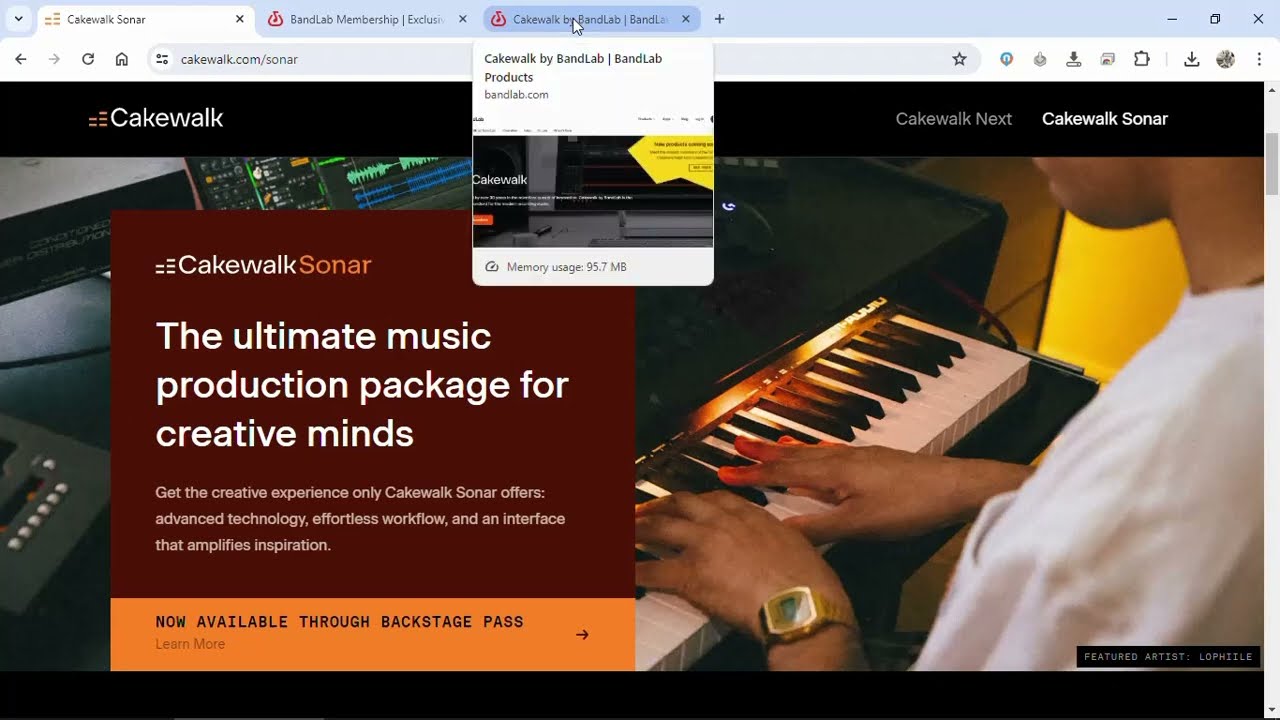The image size is (1280, 720).
Task: Open a new browser tab
Action: tap(719, 19)
